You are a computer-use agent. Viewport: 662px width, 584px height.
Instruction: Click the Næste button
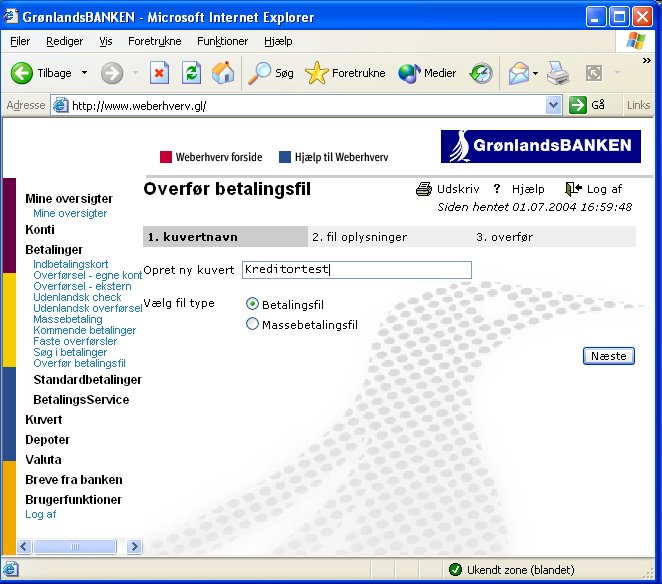(x=608, y=356)
